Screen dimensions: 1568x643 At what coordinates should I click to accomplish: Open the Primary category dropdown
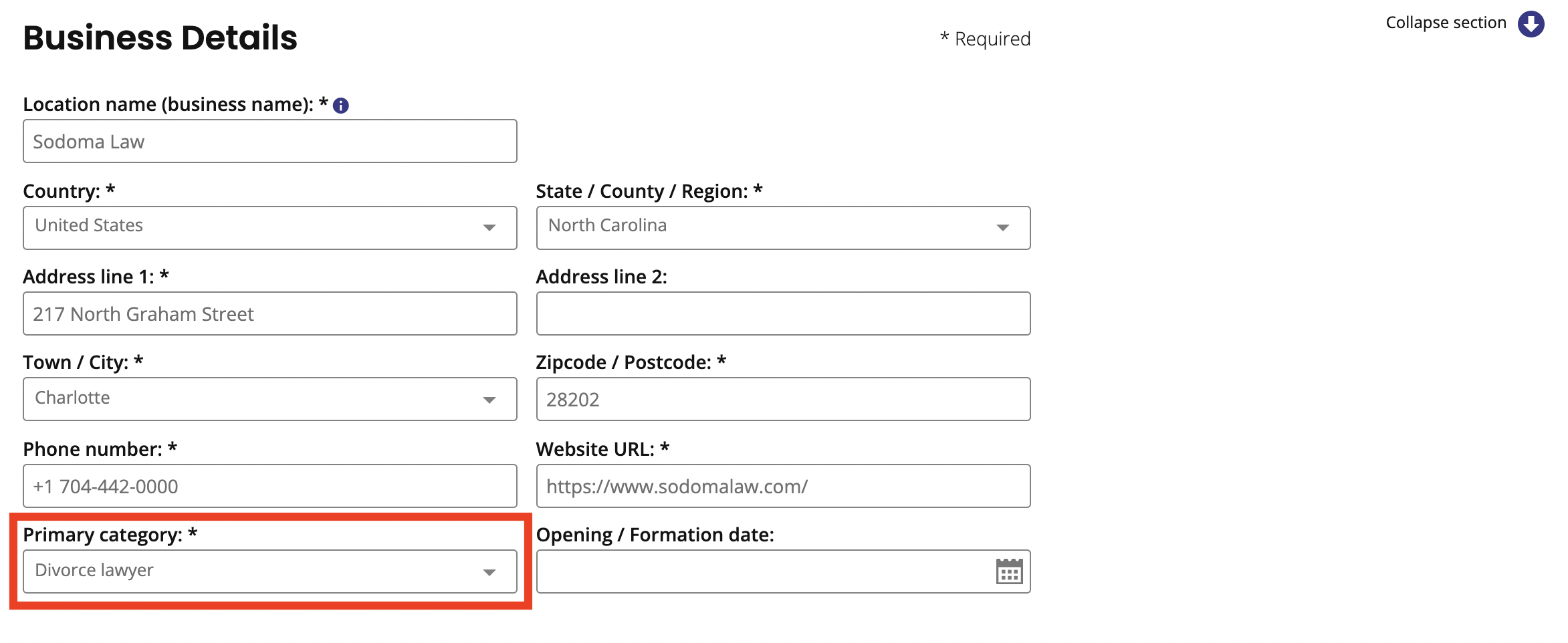[x=270, y=571]
